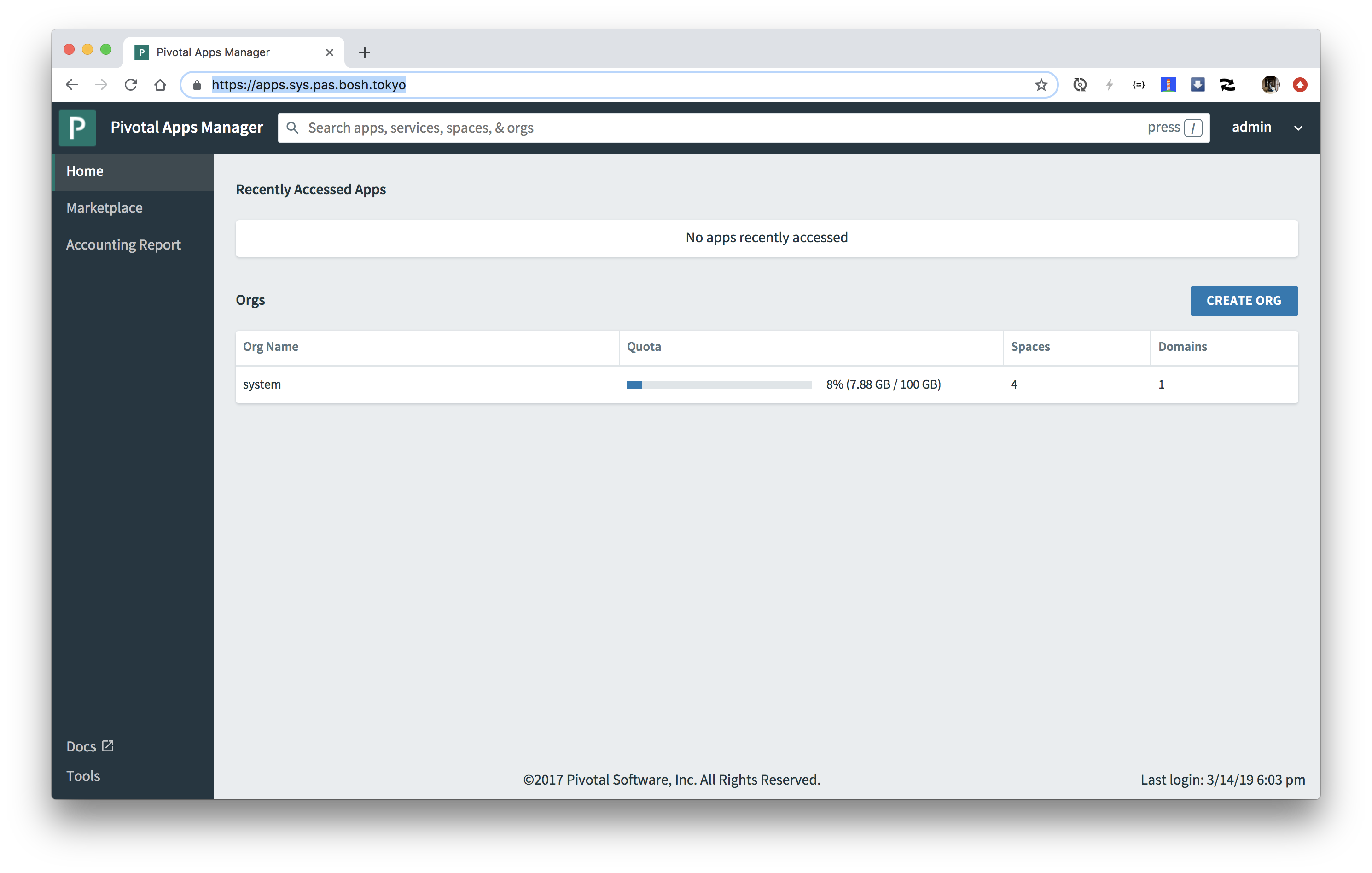Click the search magnifier icon

pos(292,128)
